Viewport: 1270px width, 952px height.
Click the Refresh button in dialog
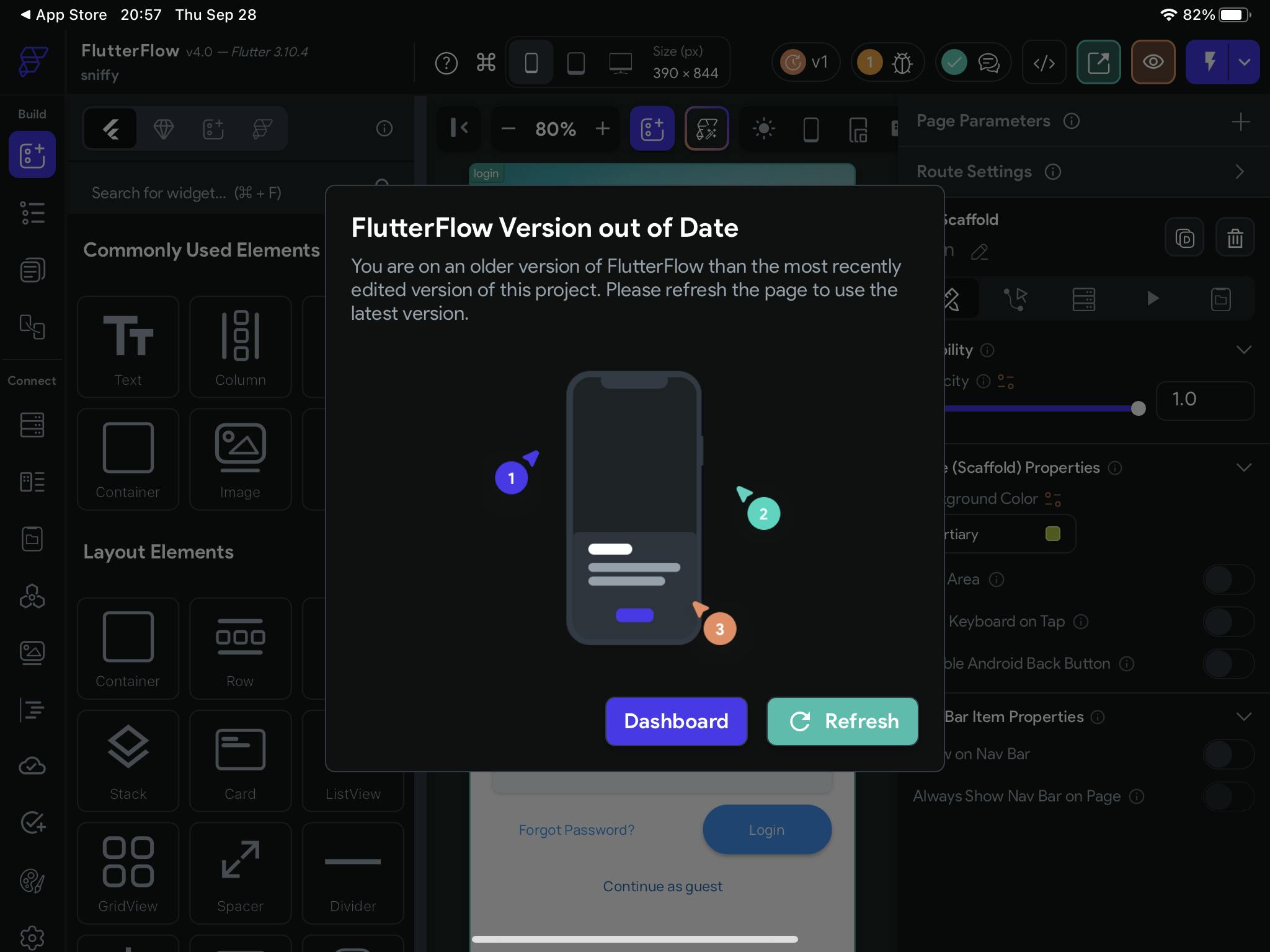[842, 721]
